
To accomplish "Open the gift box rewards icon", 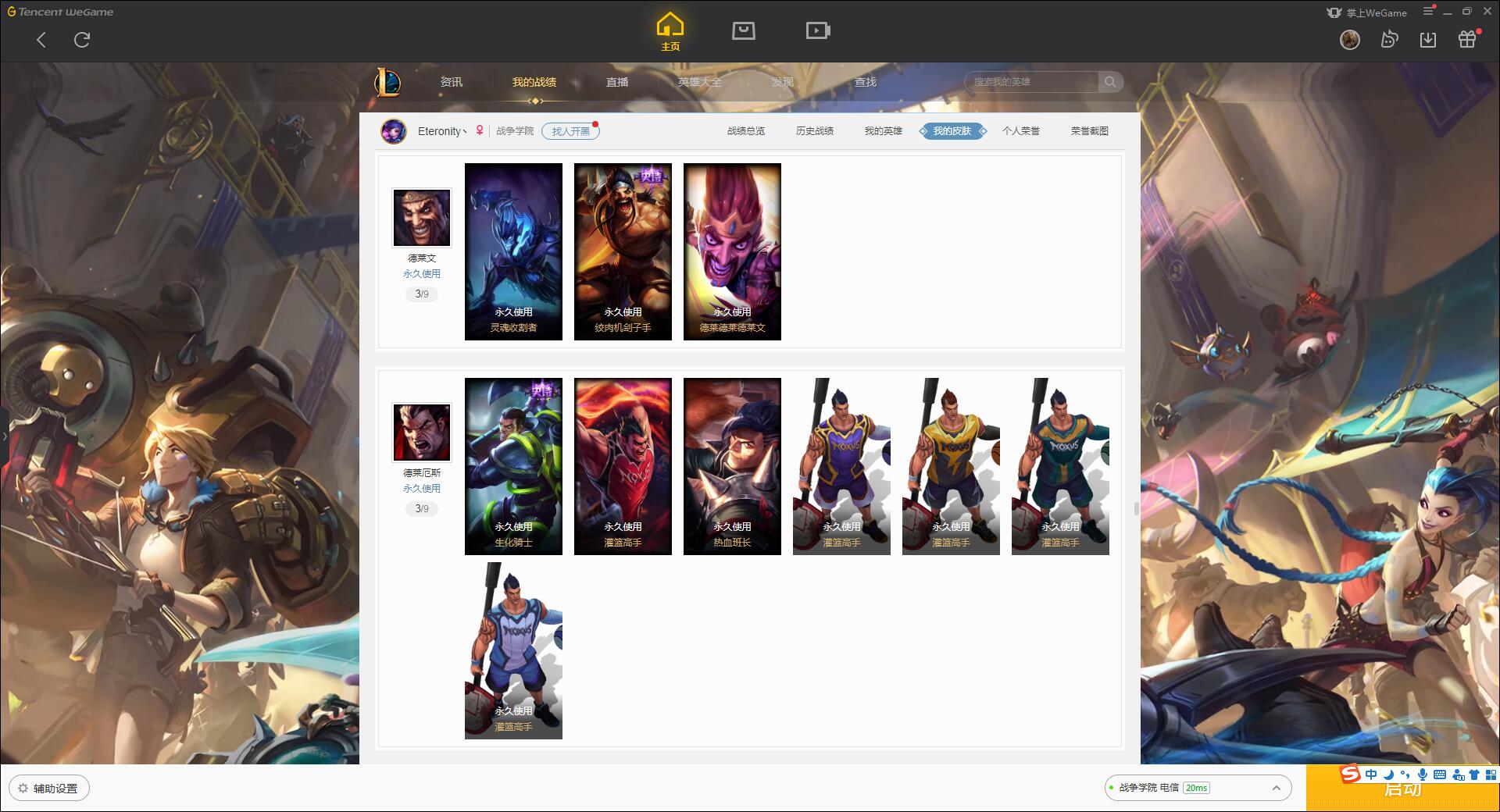I will (1467, 39).
